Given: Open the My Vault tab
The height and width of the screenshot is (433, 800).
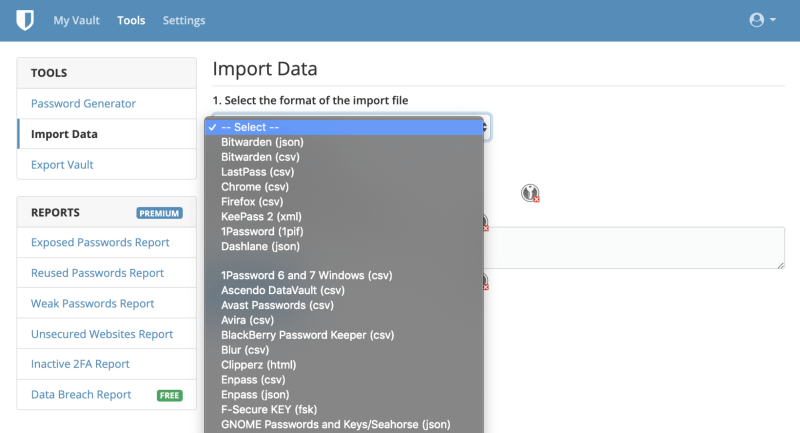Looking at the screenshot, I should tap(76, 20).
